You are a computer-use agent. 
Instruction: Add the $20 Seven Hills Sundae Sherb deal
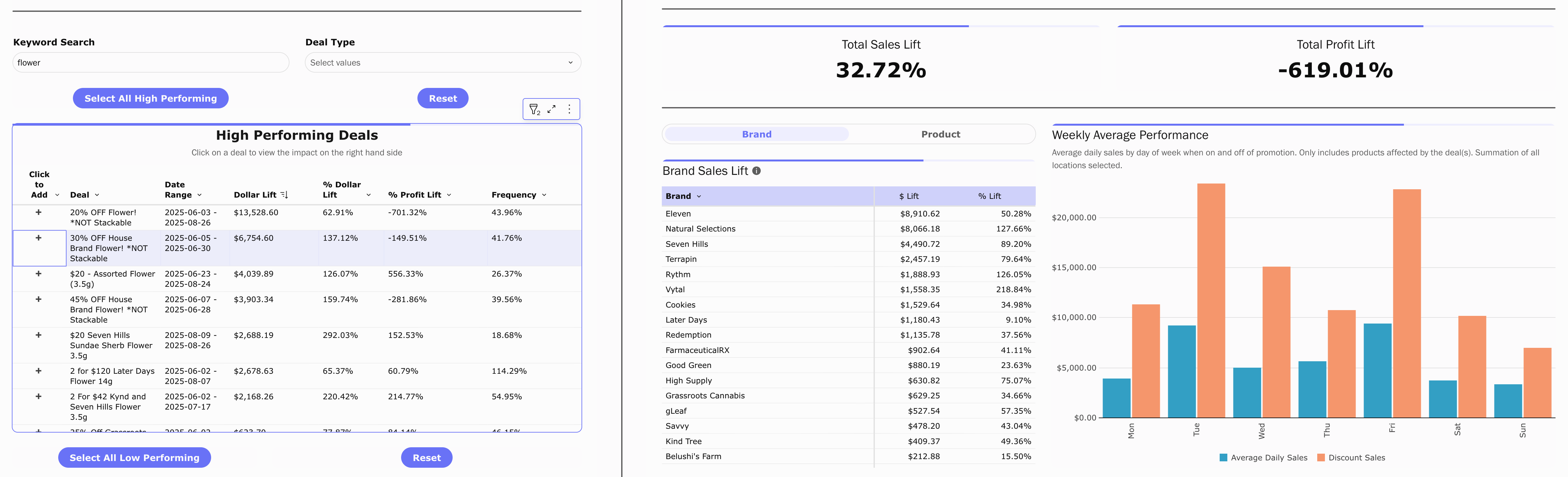[x=38, y=335]
